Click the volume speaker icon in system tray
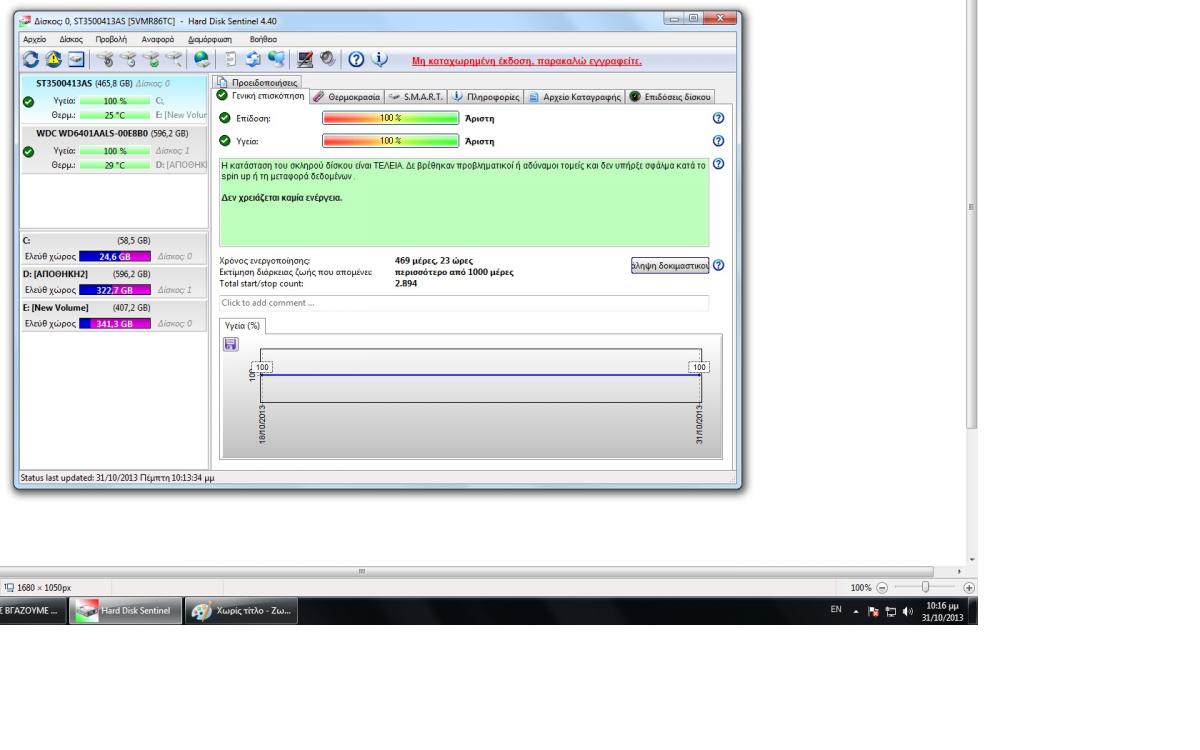1200x750 pixels. point(908,611)
